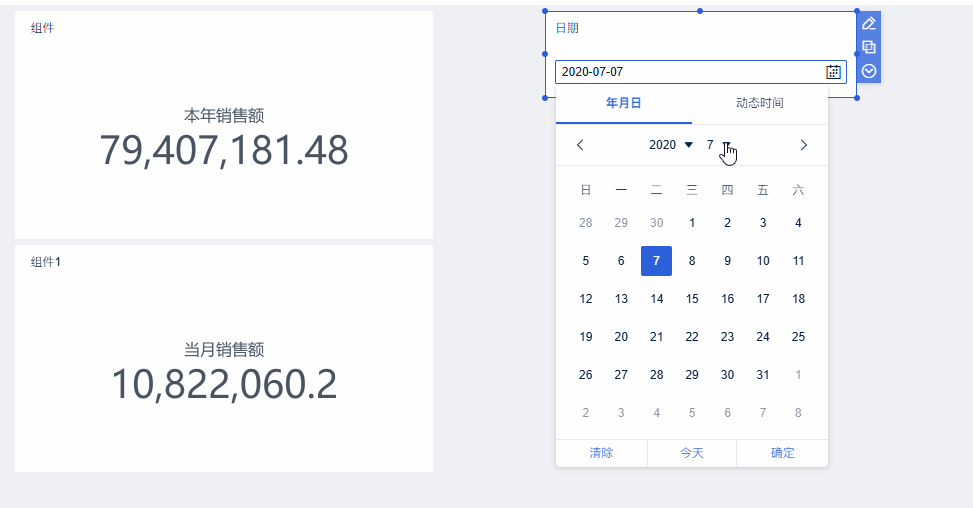Screen dimensions: 973x508
Task: Select the 本年销售额 KPI card
Action: tap(224, 125)
